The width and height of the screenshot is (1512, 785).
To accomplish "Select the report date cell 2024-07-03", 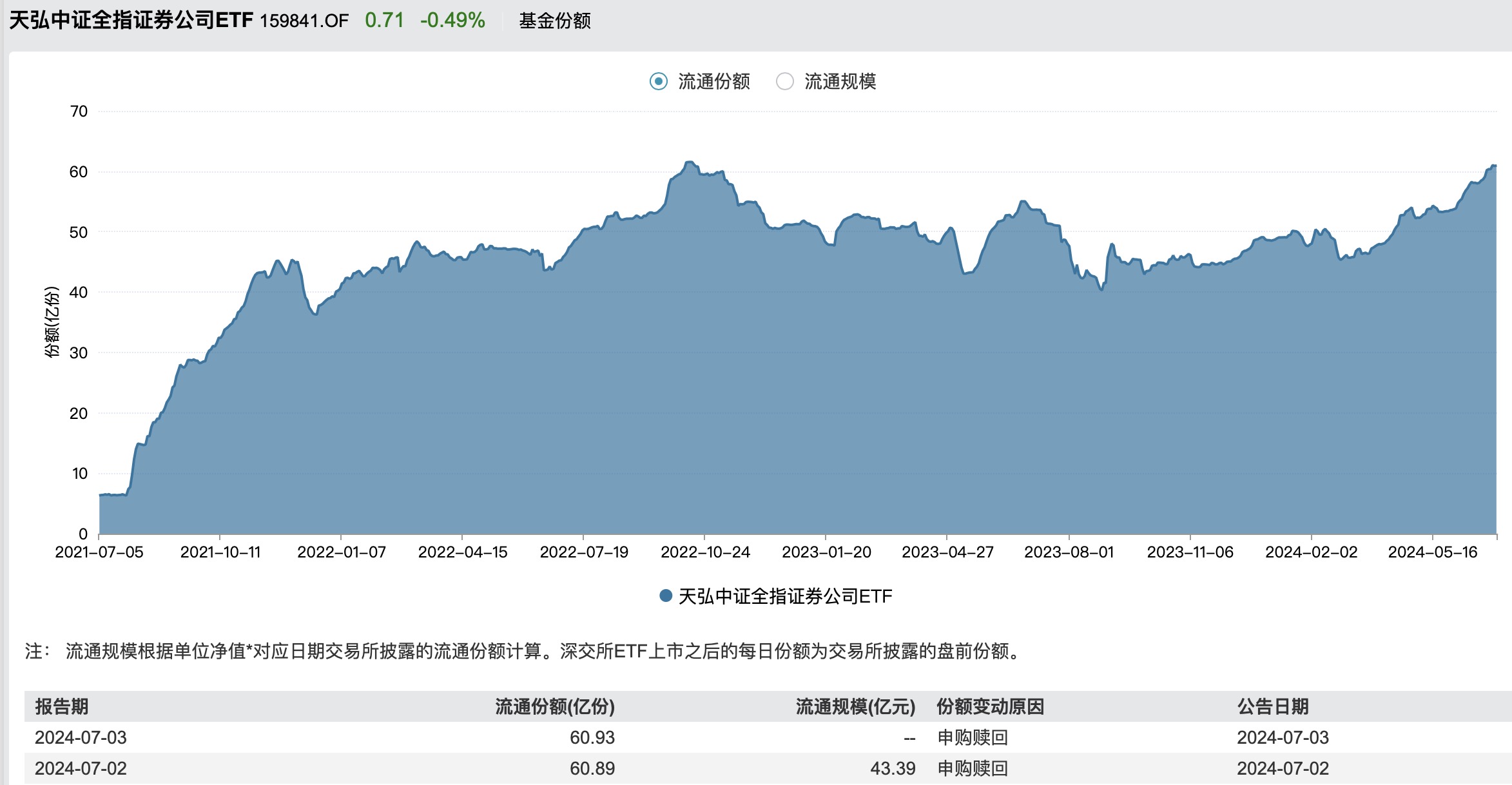I will tap(81, 737).
